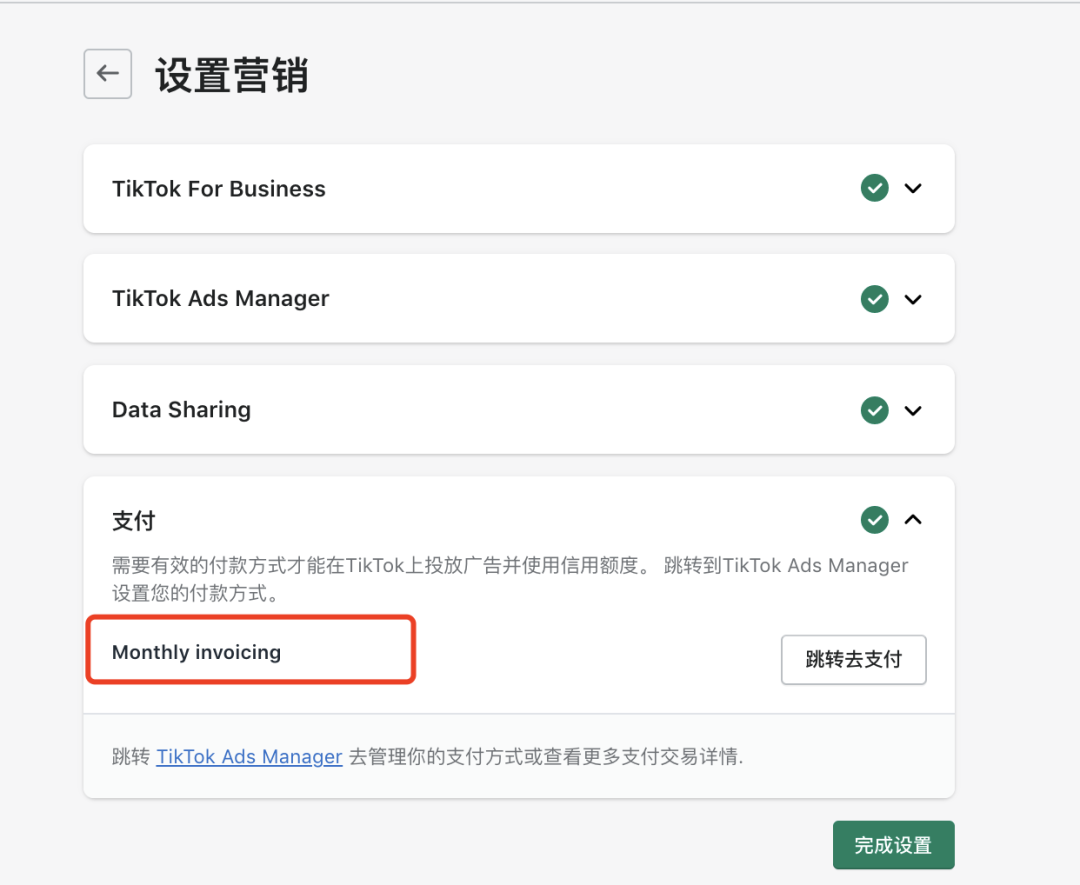Click the payment description starting 需要有效的付款方式
This screenshot has width=1080, height=885.
coord(510,579)
